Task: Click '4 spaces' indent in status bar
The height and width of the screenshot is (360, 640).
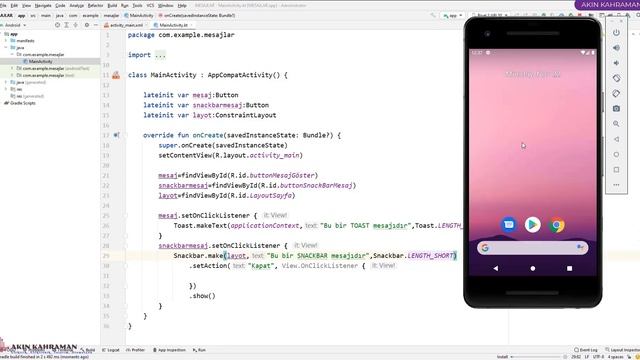Action: click(616, 357)
